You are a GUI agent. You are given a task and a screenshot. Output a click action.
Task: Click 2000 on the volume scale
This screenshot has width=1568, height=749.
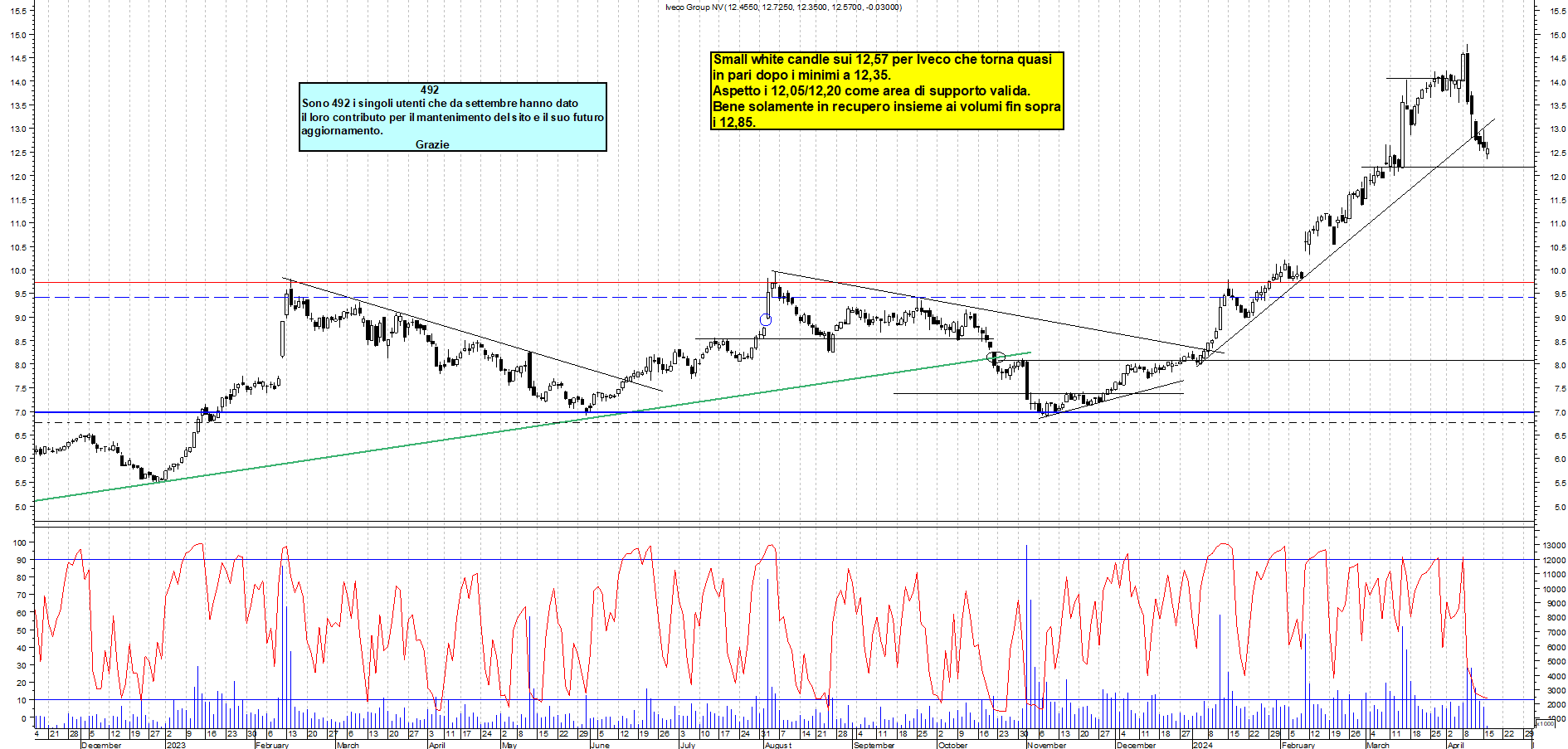coord(1556,704)
